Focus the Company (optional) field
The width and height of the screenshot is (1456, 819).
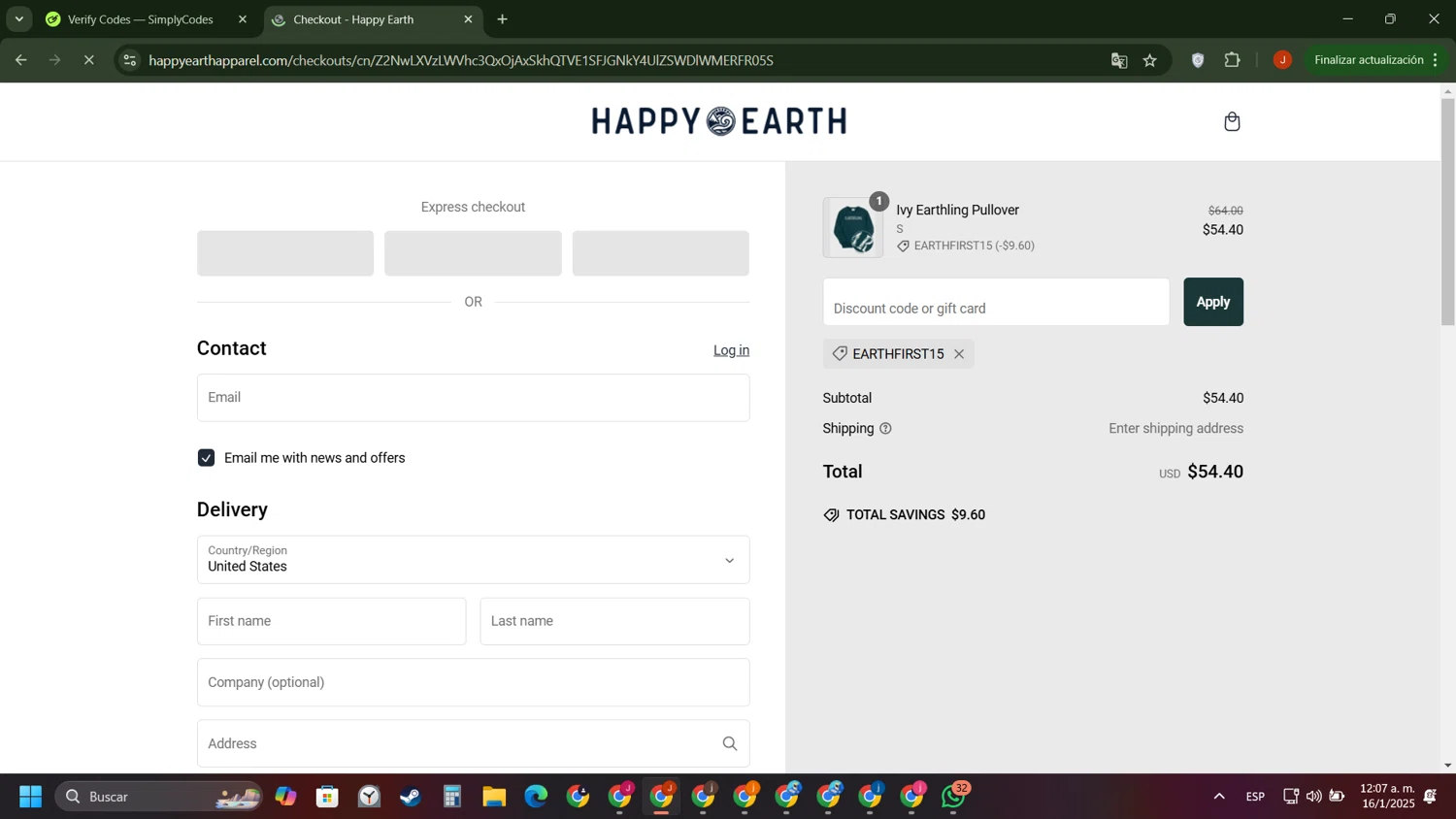tap(473, 682)
